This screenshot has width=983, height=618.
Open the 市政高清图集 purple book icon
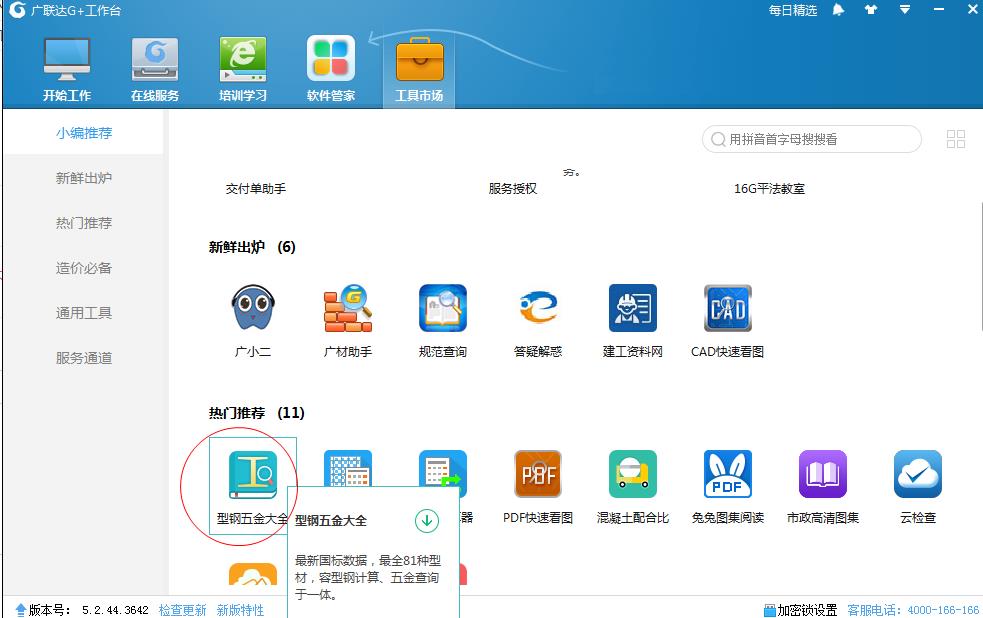(x=823, y=474)
